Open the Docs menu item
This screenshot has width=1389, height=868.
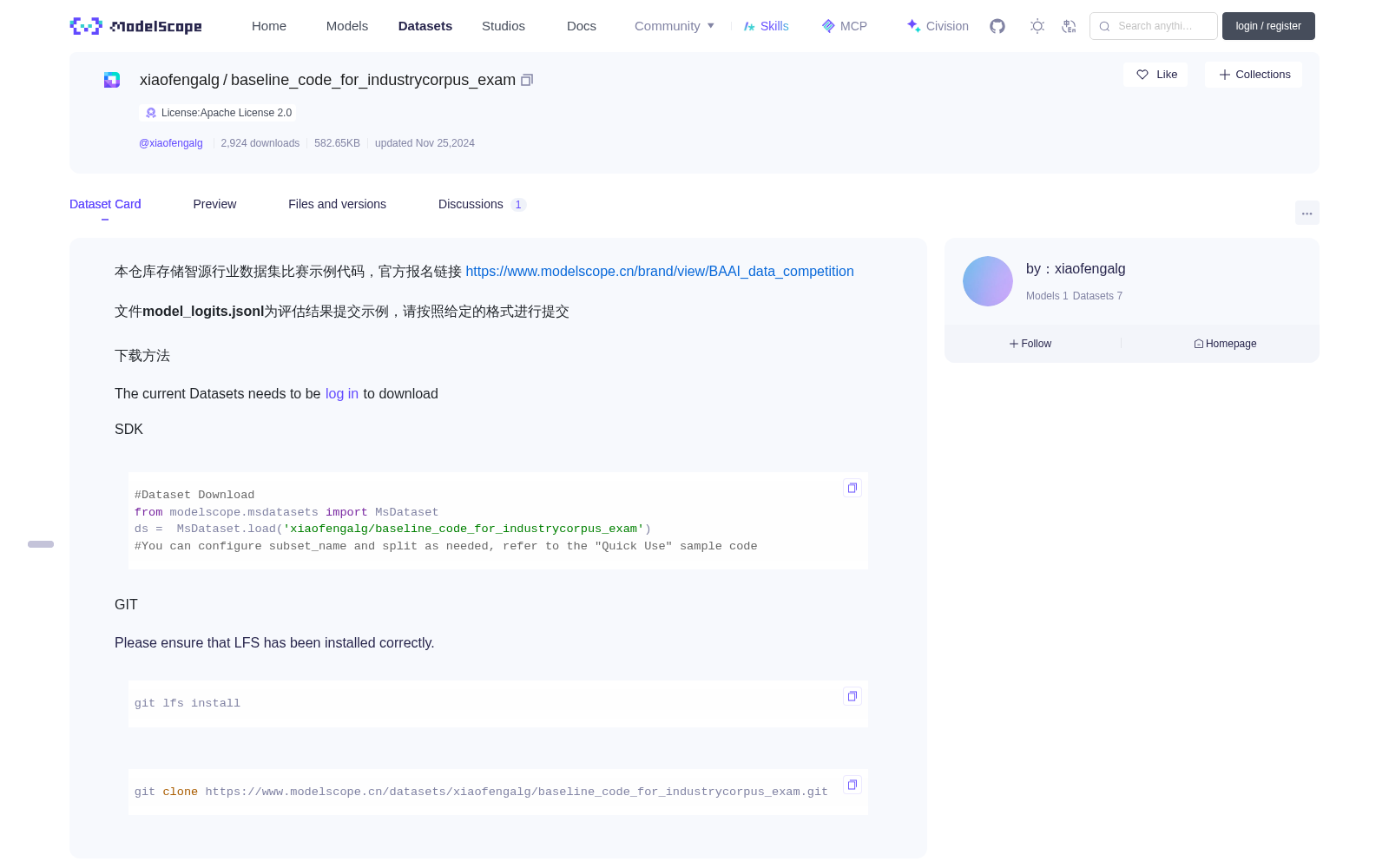pyautogui.click(x=582, y=26)
